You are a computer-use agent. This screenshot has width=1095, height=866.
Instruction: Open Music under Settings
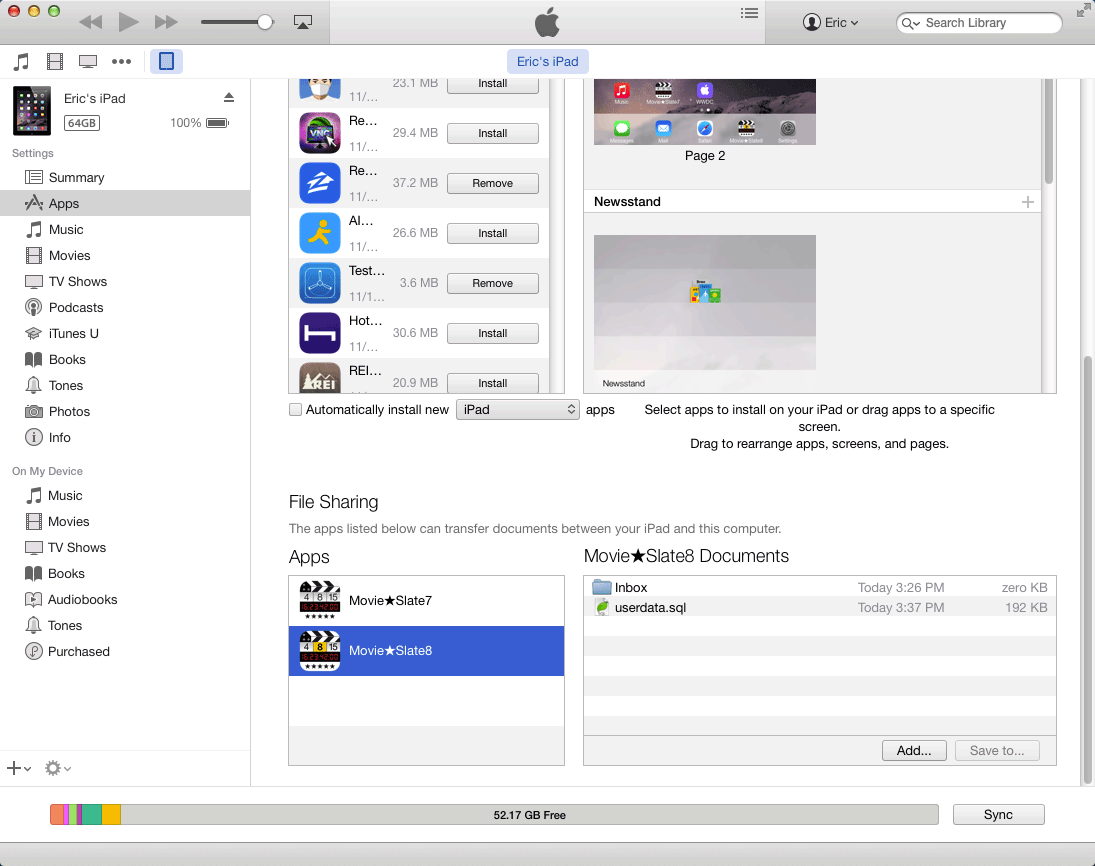pyautogui.click(x=125, y=229)
